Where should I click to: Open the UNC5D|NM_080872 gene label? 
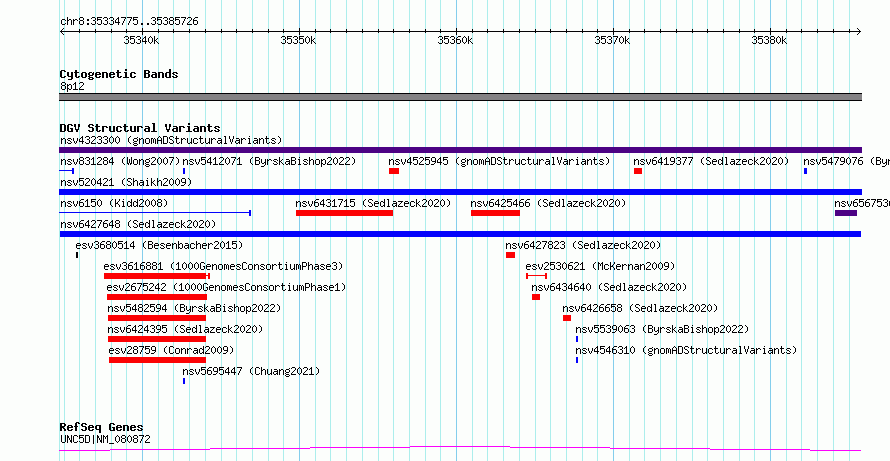(x=106, y=439)
